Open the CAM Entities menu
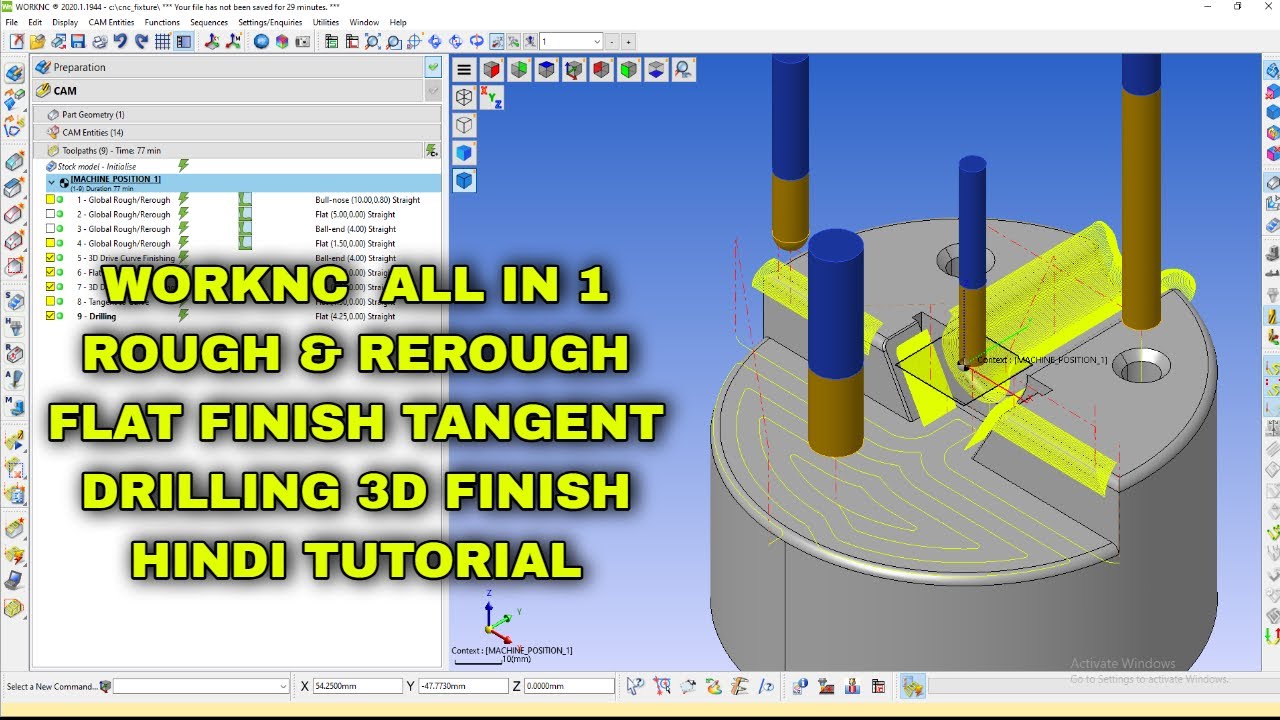 [x=111, y=22]
